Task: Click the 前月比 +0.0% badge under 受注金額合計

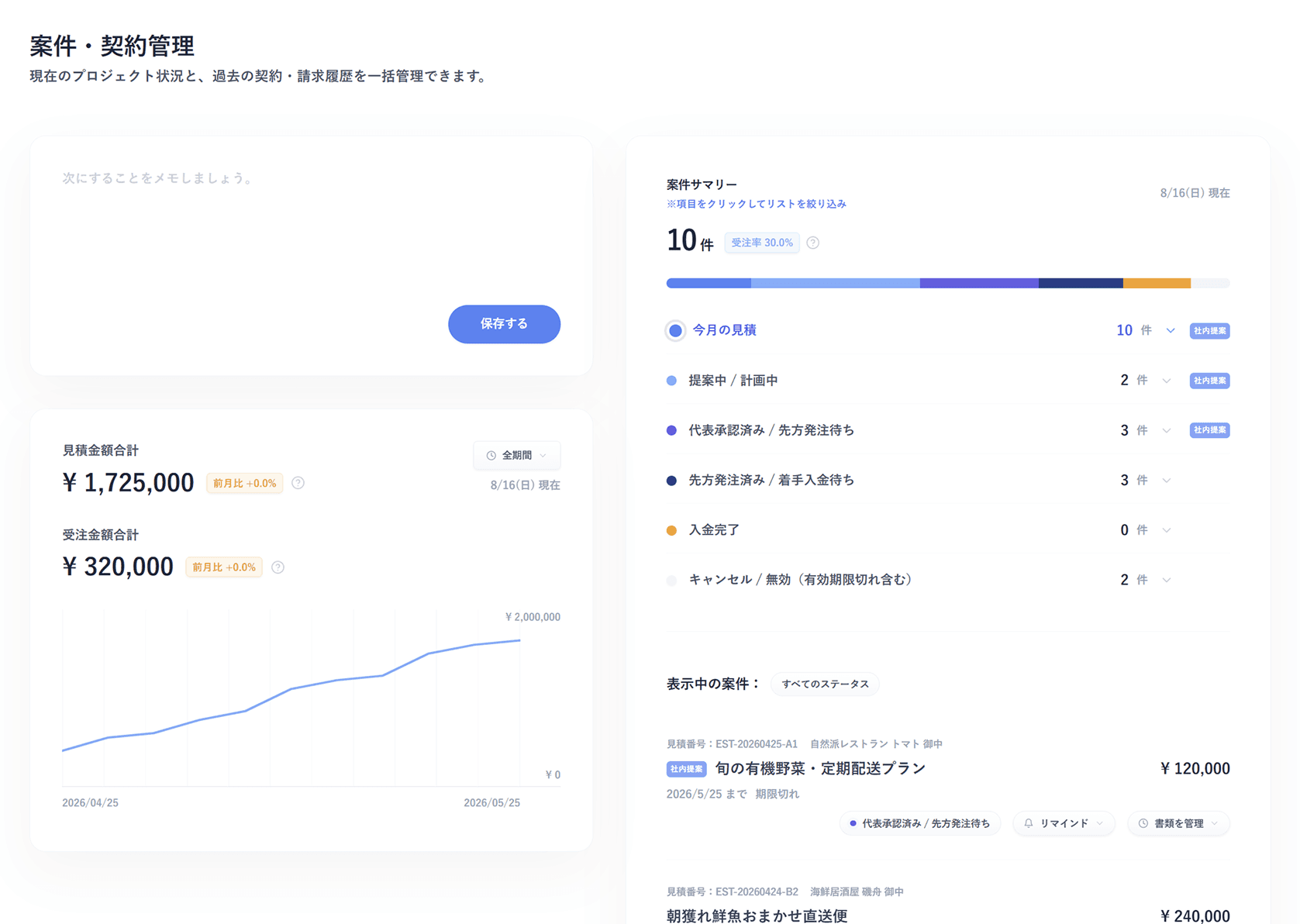Action: tap(224, 567)
